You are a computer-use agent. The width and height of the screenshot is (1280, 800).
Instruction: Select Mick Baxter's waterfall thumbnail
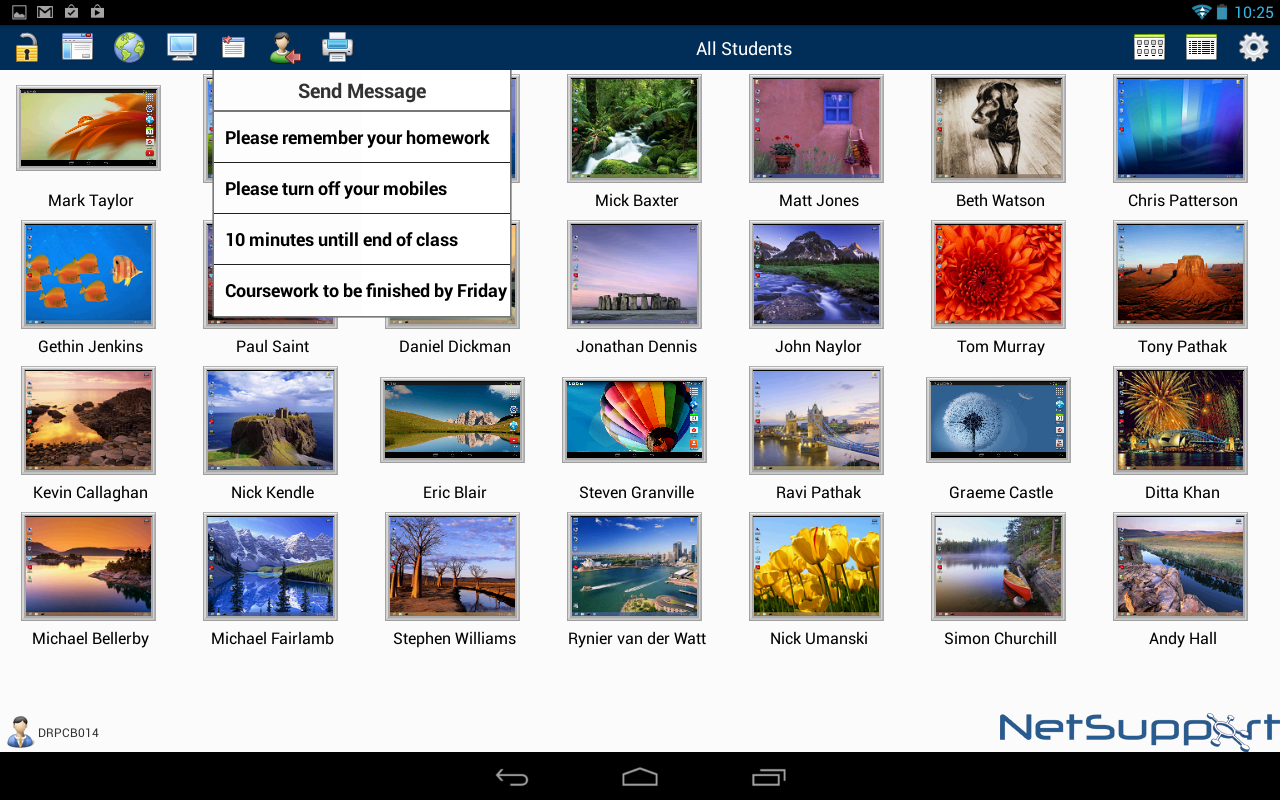tap(635, 128)
